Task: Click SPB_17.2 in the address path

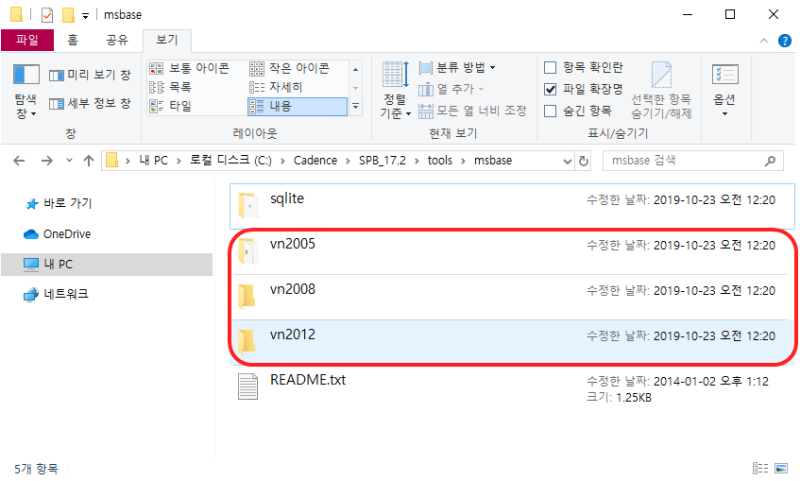Action: (x=382, y=161)
